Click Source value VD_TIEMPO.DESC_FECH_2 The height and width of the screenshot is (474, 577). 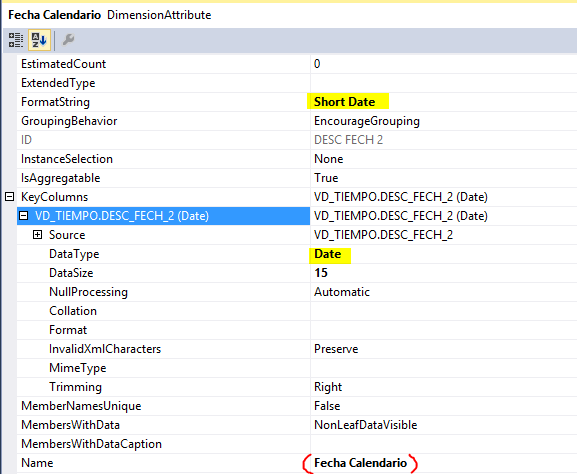coord(383,235)
